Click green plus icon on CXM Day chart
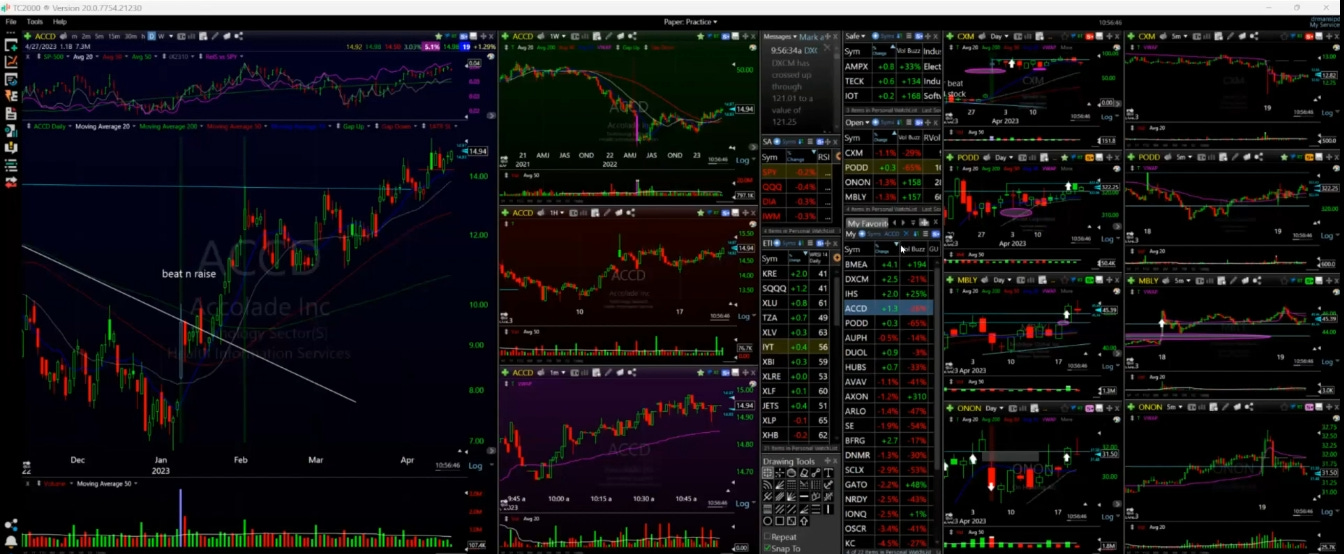 (x=950, y=36)
